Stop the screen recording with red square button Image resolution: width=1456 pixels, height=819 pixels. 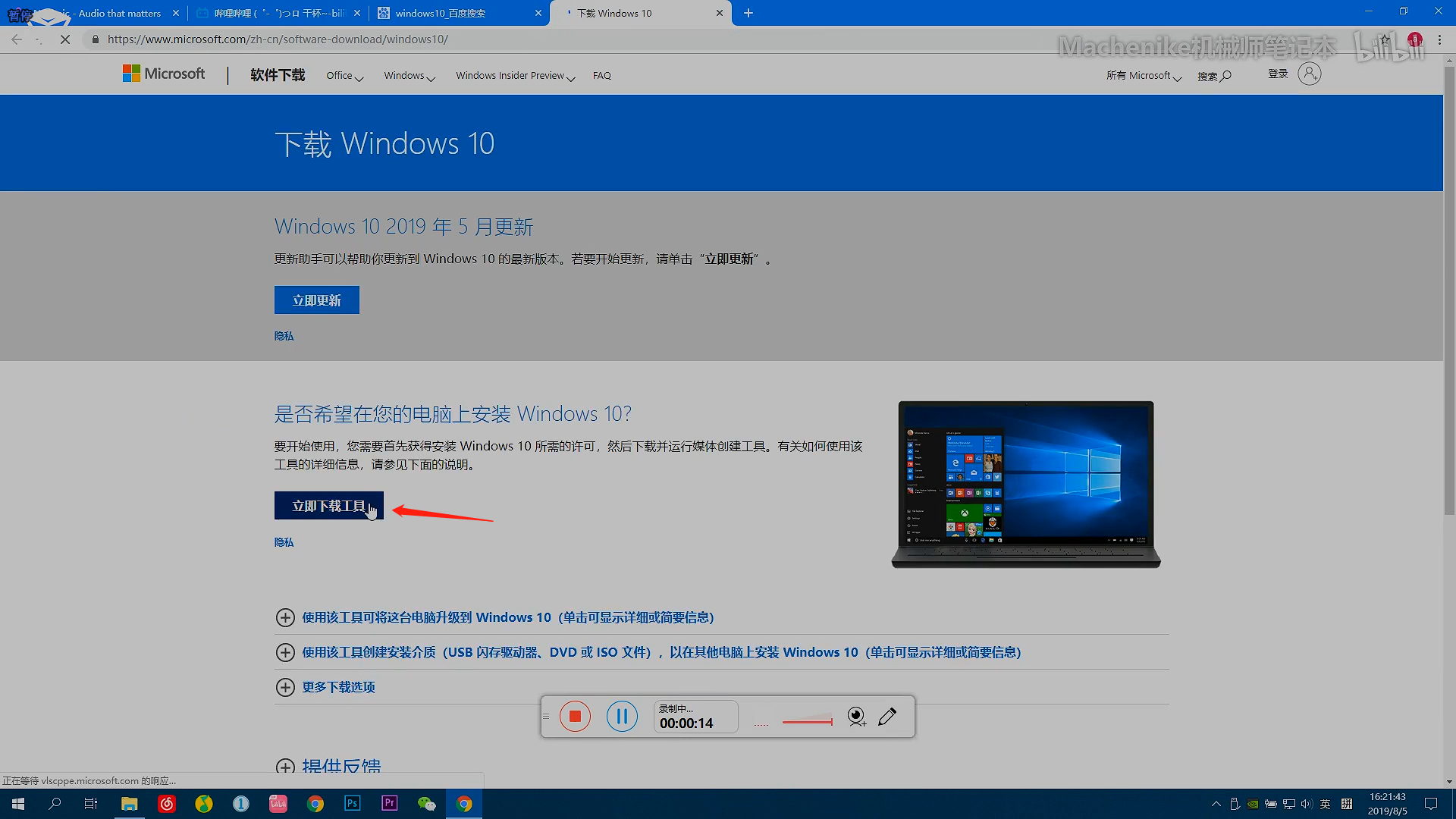click(575, 717)
